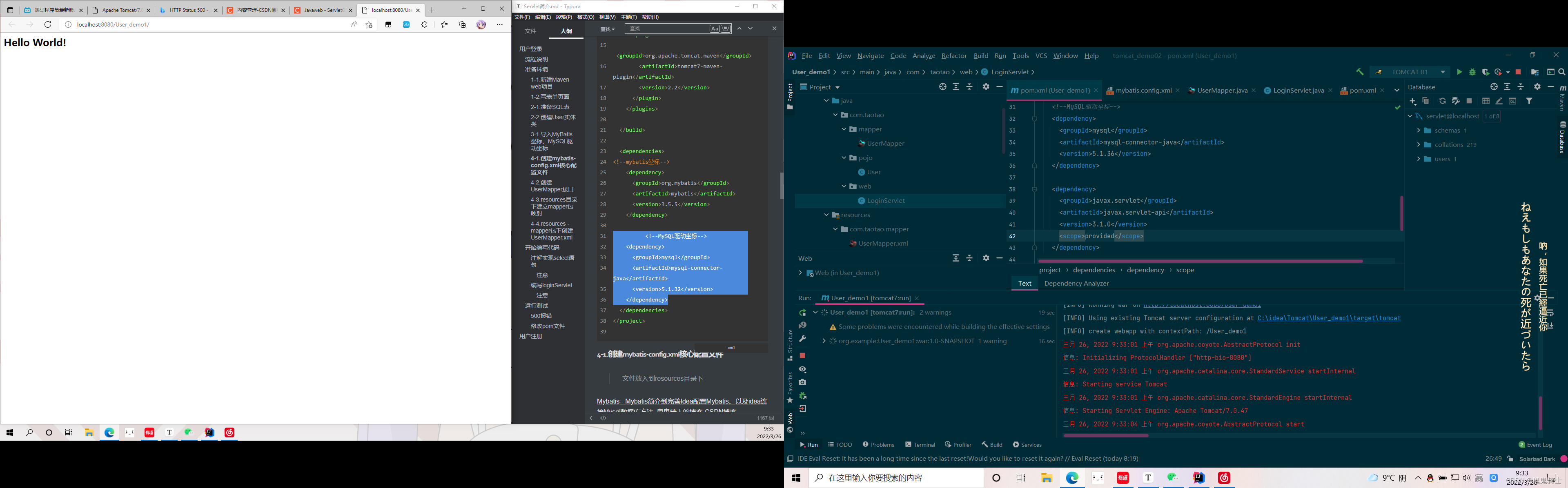This screenshot has height=488, width=1568.
Task: Toggle whole word matching in Typora search
Action: click(x=726, y=29)
